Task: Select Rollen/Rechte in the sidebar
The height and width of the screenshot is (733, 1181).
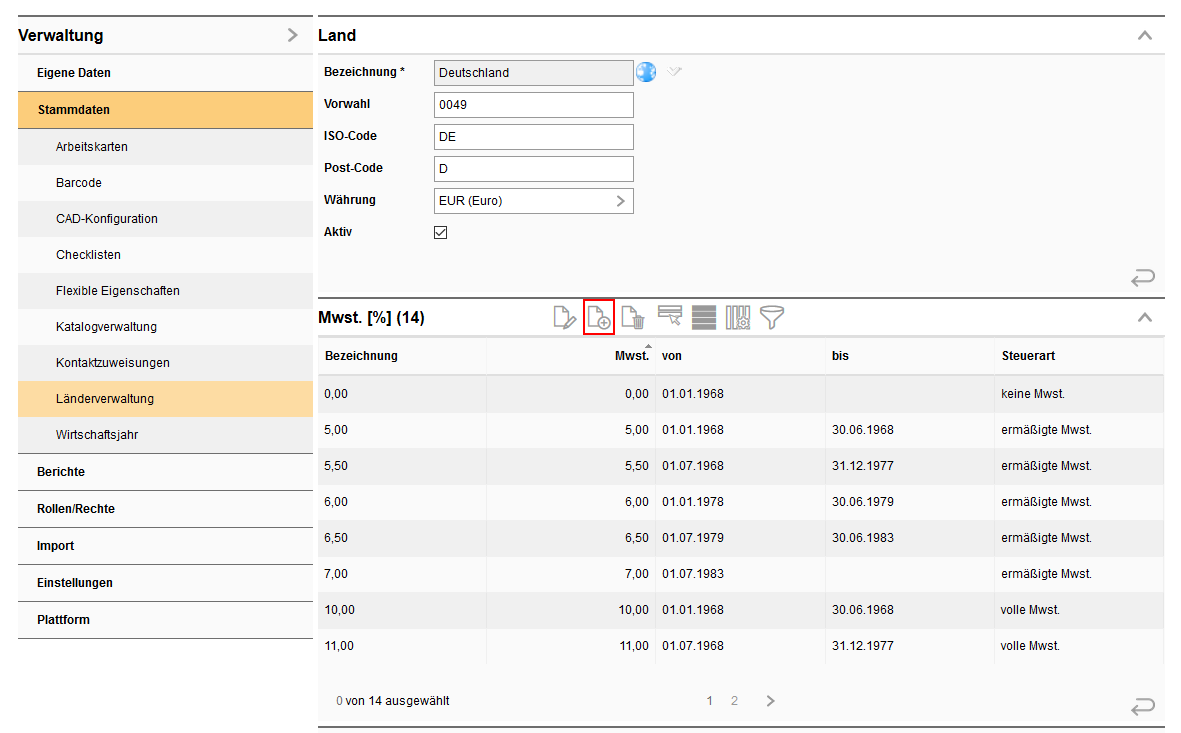Action: (76, 509)
